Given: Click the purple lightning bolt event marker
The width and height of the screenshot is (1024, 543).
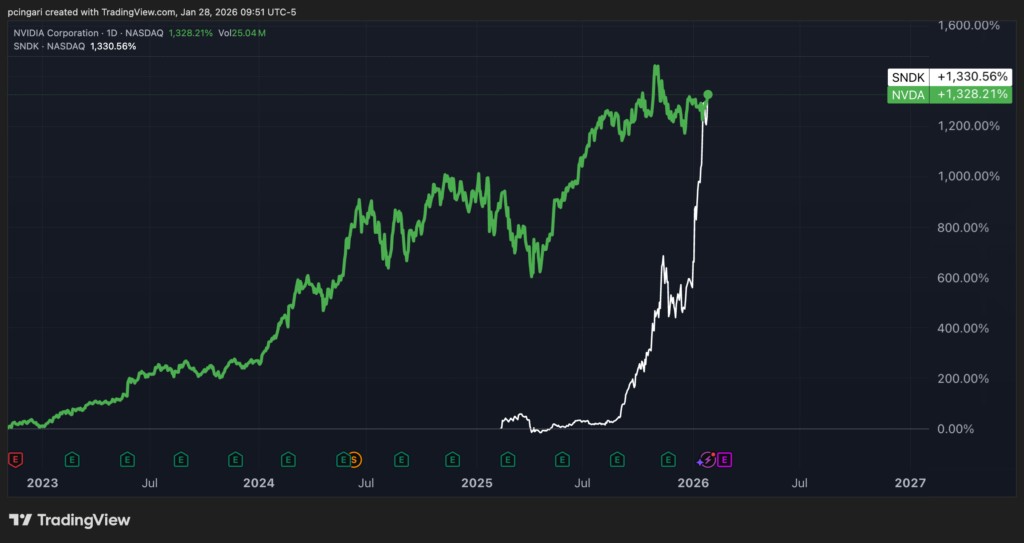Looking at the screenshot, I should [706, 459].
